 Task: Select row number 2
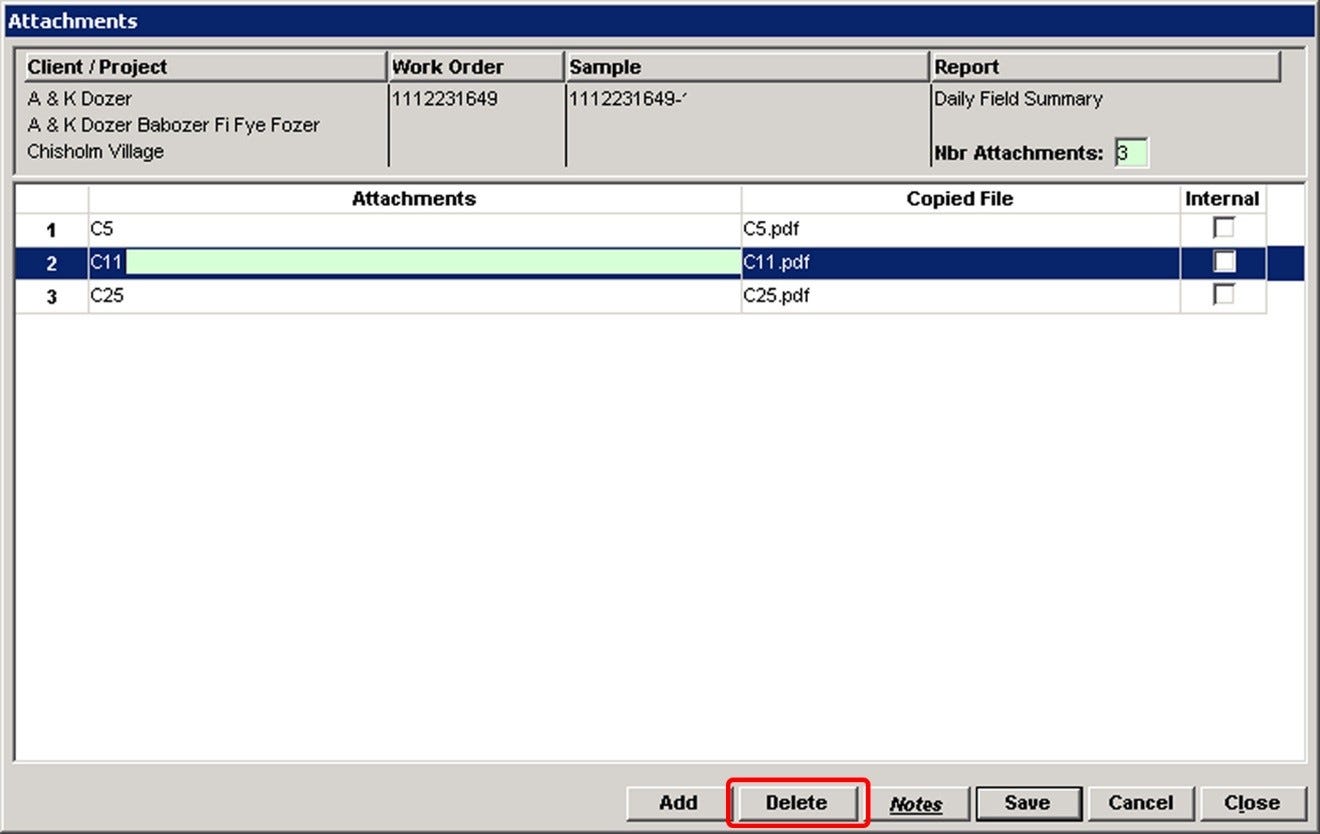point(52,264)
